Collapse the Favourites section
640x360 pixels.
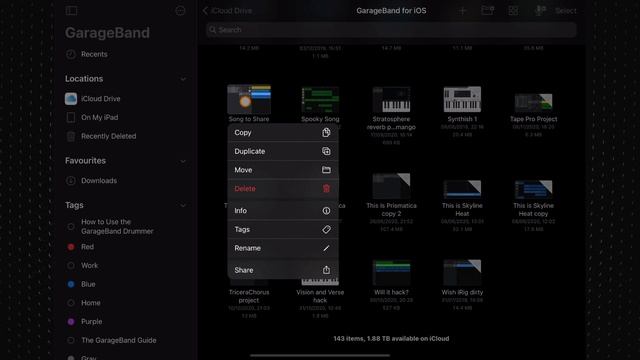pos(183,161)
